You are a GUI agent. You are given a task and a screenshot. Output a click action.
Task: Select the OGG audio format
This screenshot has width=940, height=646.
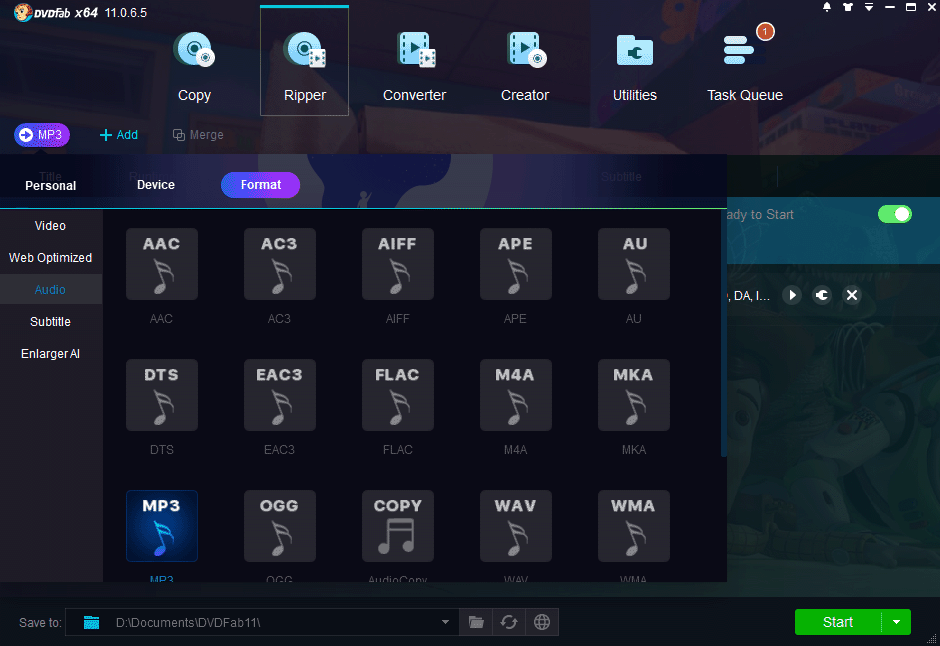tap(279, 526)
